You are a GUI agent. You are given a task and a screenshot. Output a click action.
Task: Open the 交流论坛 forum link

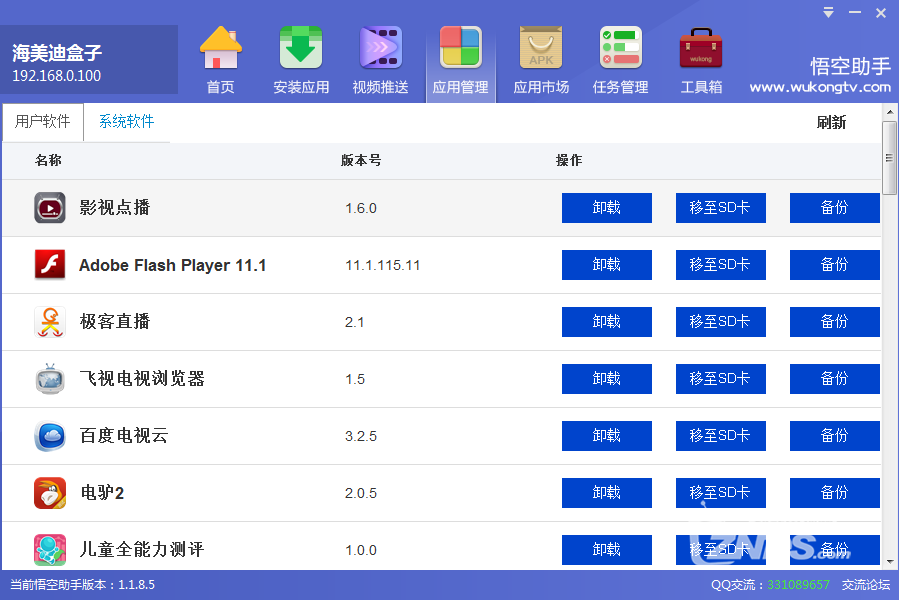(866, 585)
